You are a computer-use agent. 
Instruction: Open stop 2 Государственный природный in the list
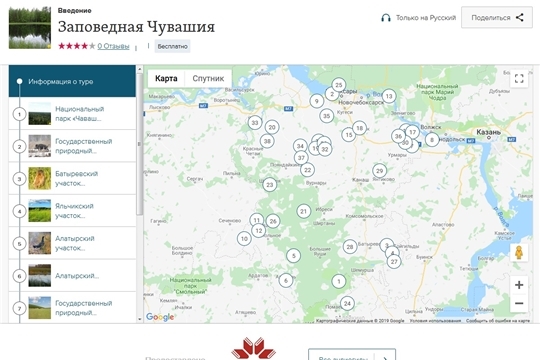[72, 146]
